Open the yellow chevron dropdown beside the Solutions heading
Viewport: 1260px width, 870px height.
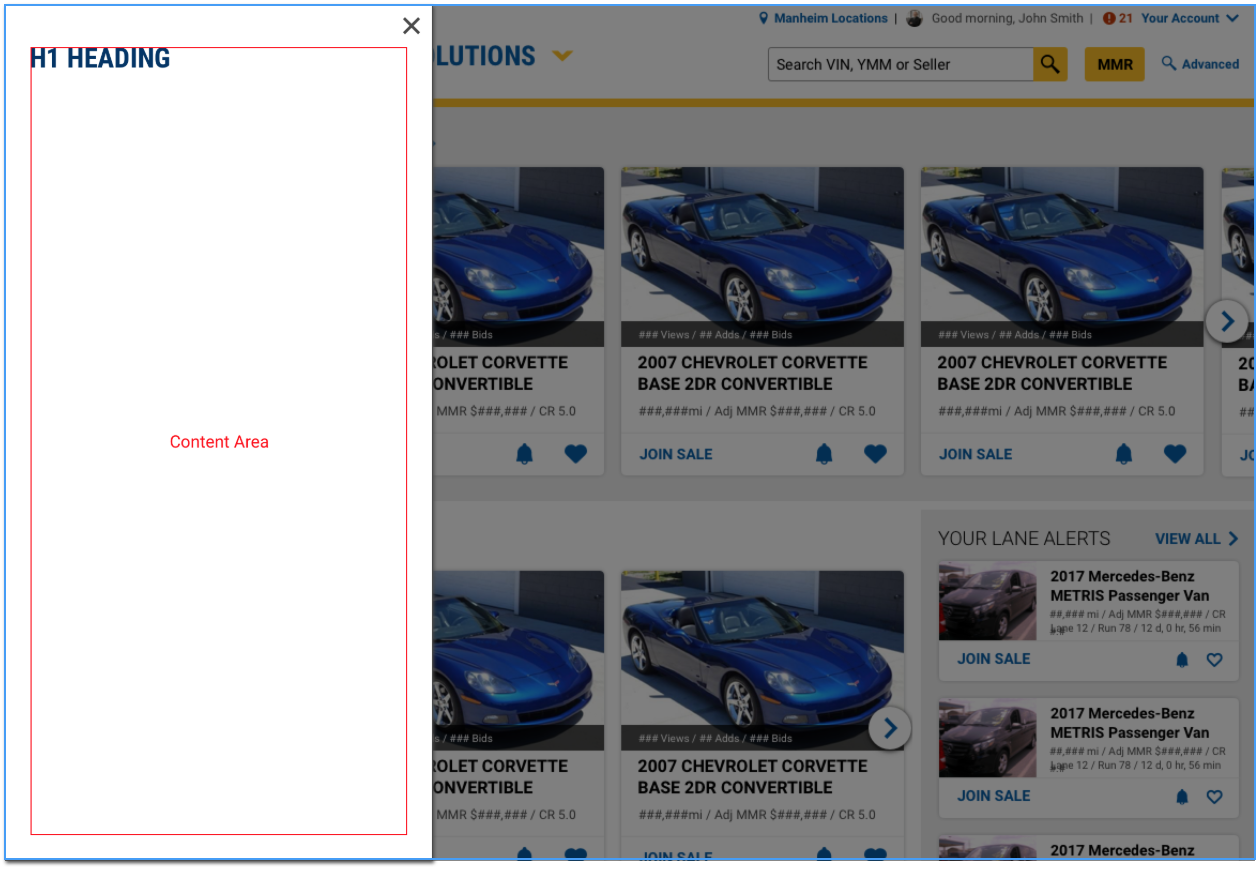[562, 56]
